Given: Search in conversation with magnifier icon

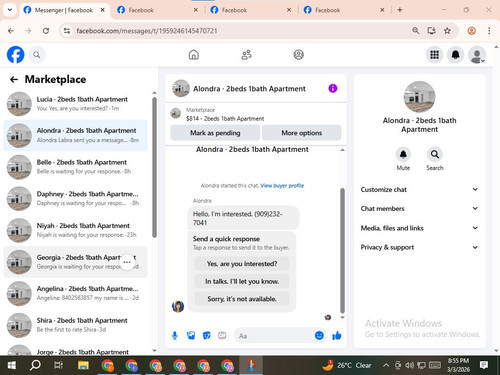Looking at the screenshot, I should [x=435, y=154].
